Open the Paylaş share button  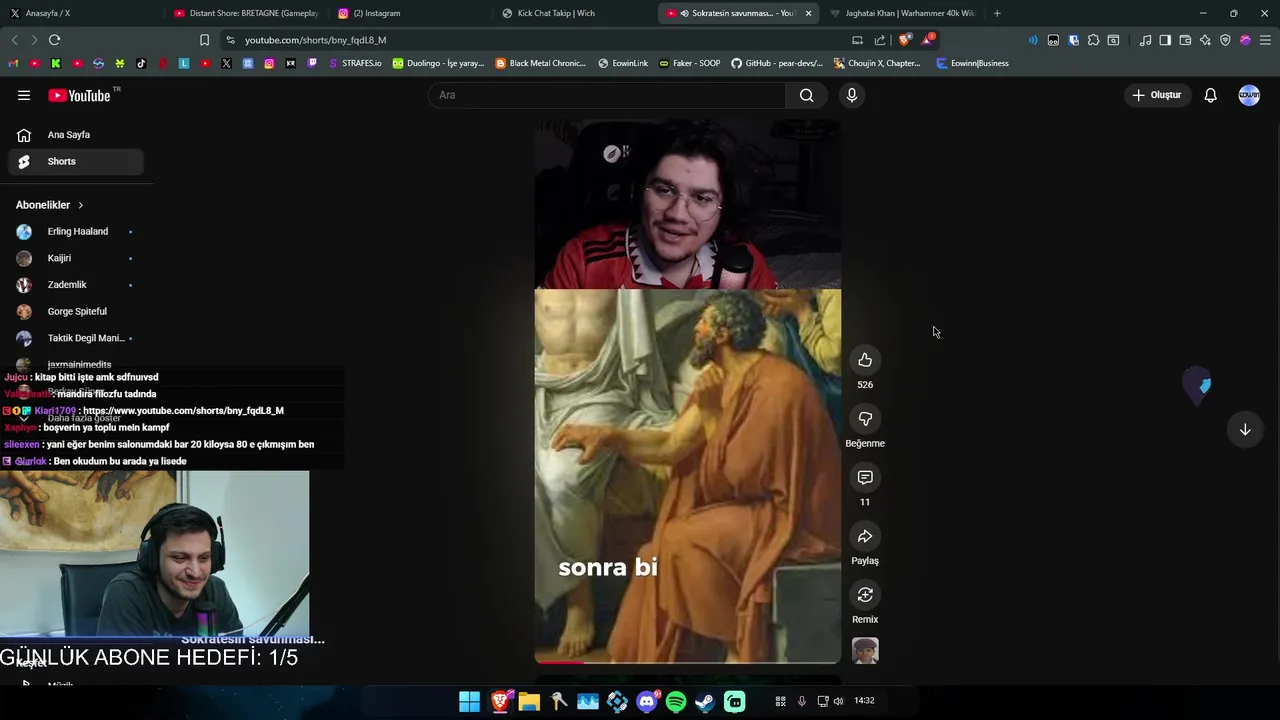[x=865, y=537]
